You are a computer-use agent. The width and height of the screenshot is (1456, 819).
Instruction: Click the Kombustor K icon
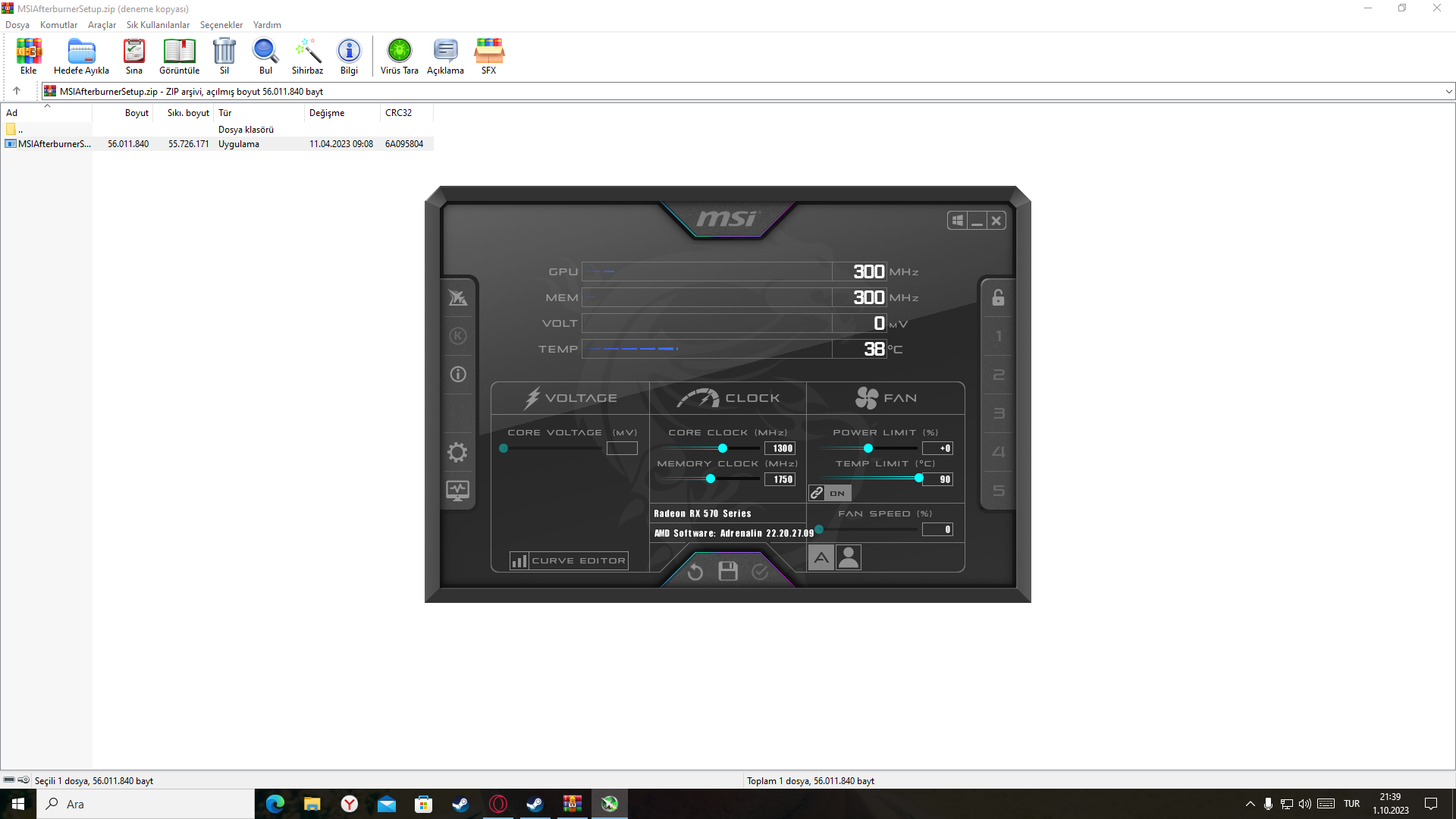457,336
